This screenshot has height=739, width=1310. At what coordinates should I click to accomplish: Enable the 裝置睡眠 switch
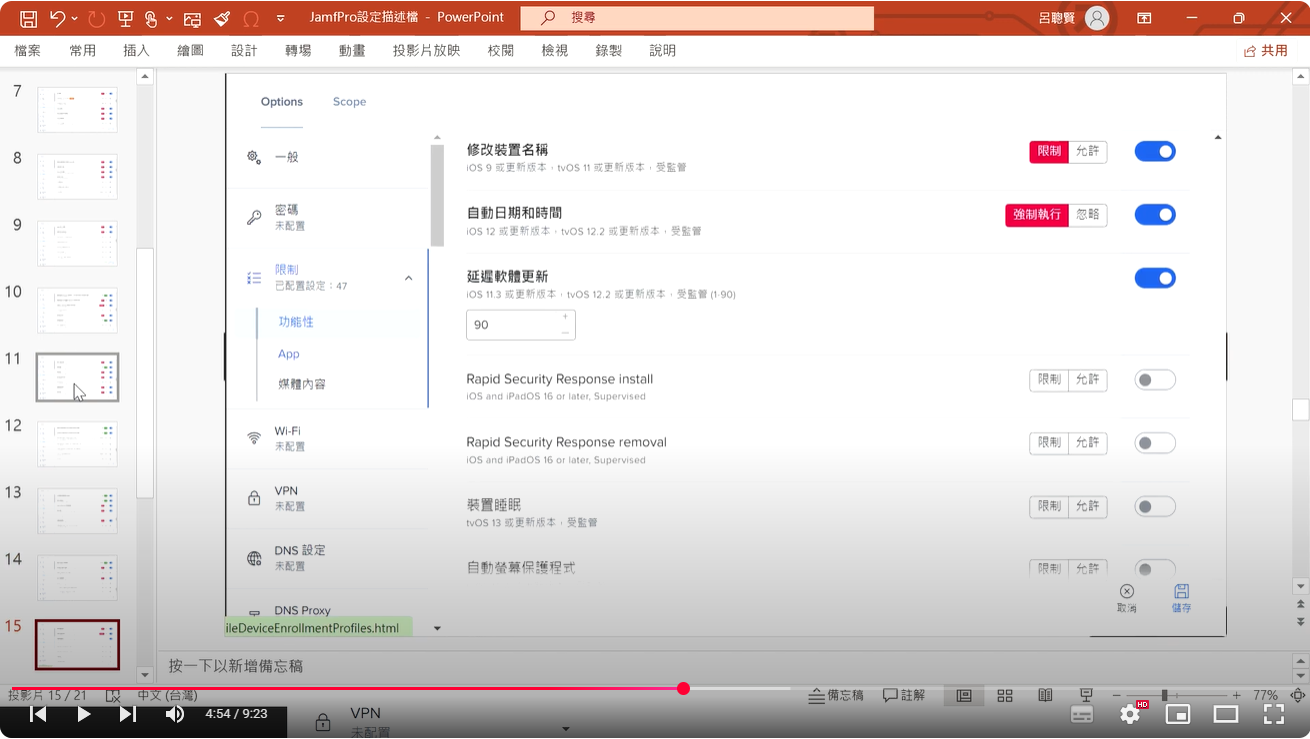pos(1155,507)
